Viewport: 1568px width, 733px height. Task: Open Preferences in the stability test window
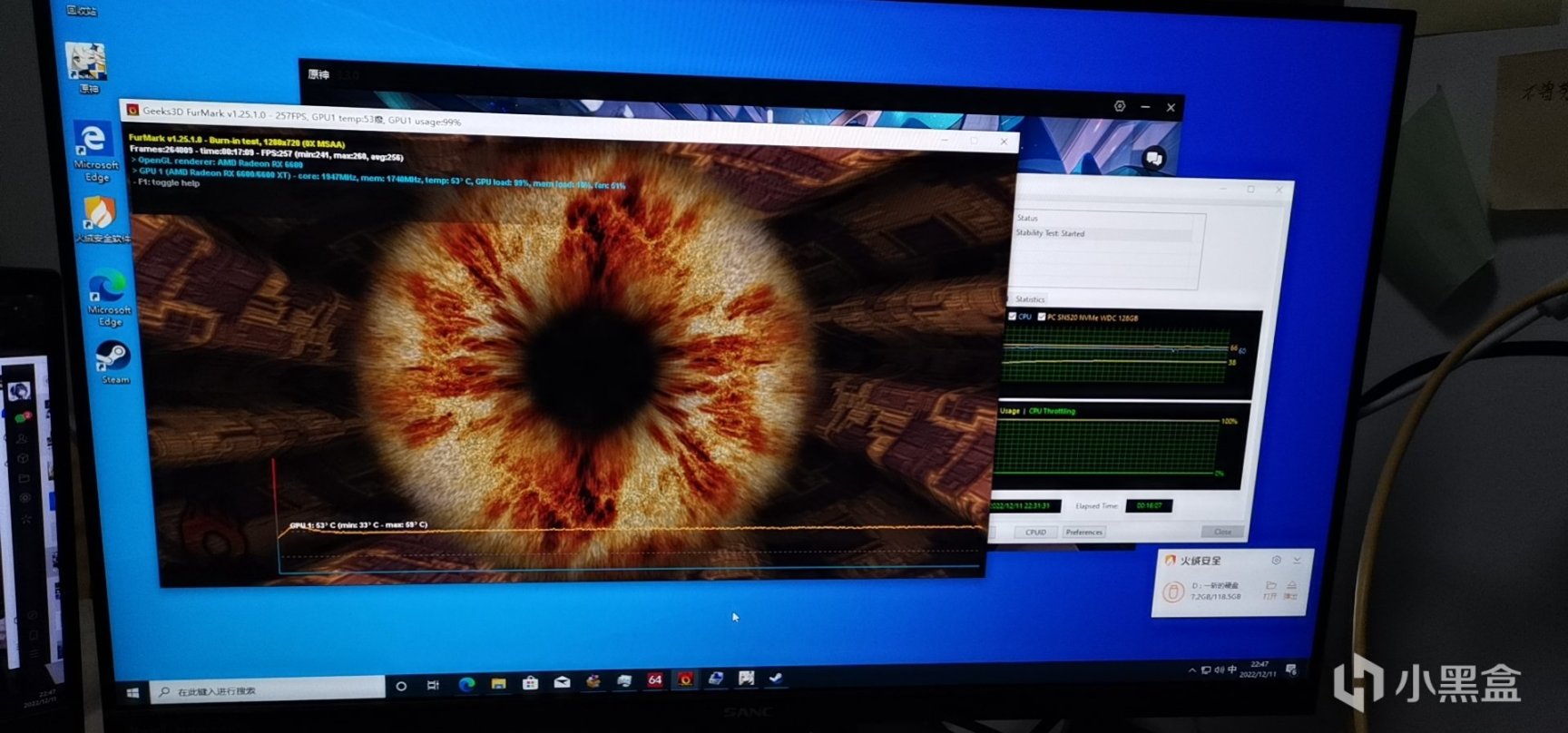tap(1083, 532)
